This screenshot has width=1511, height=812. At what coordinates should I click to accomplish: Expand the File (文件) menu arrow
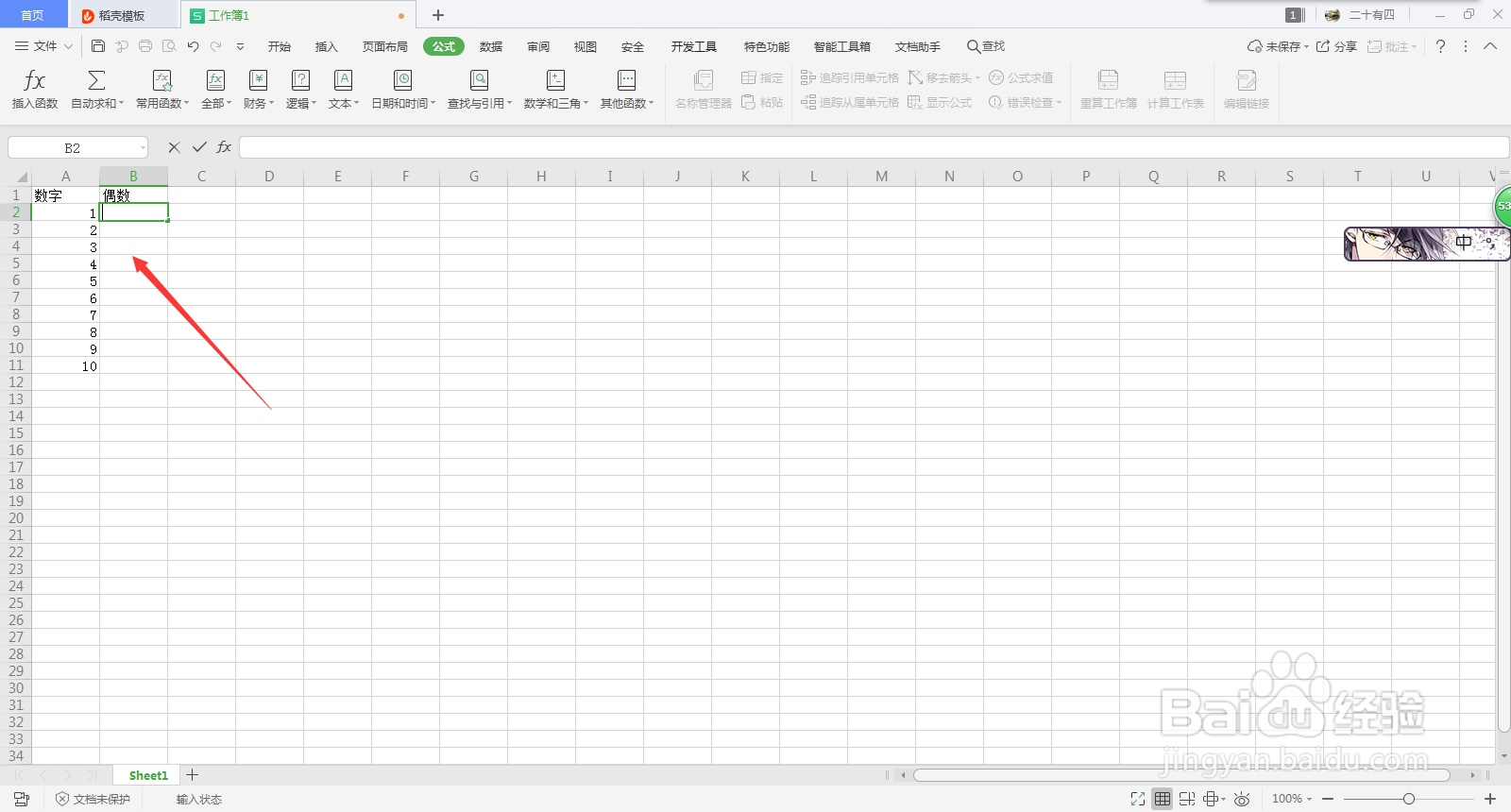point(68,46)
